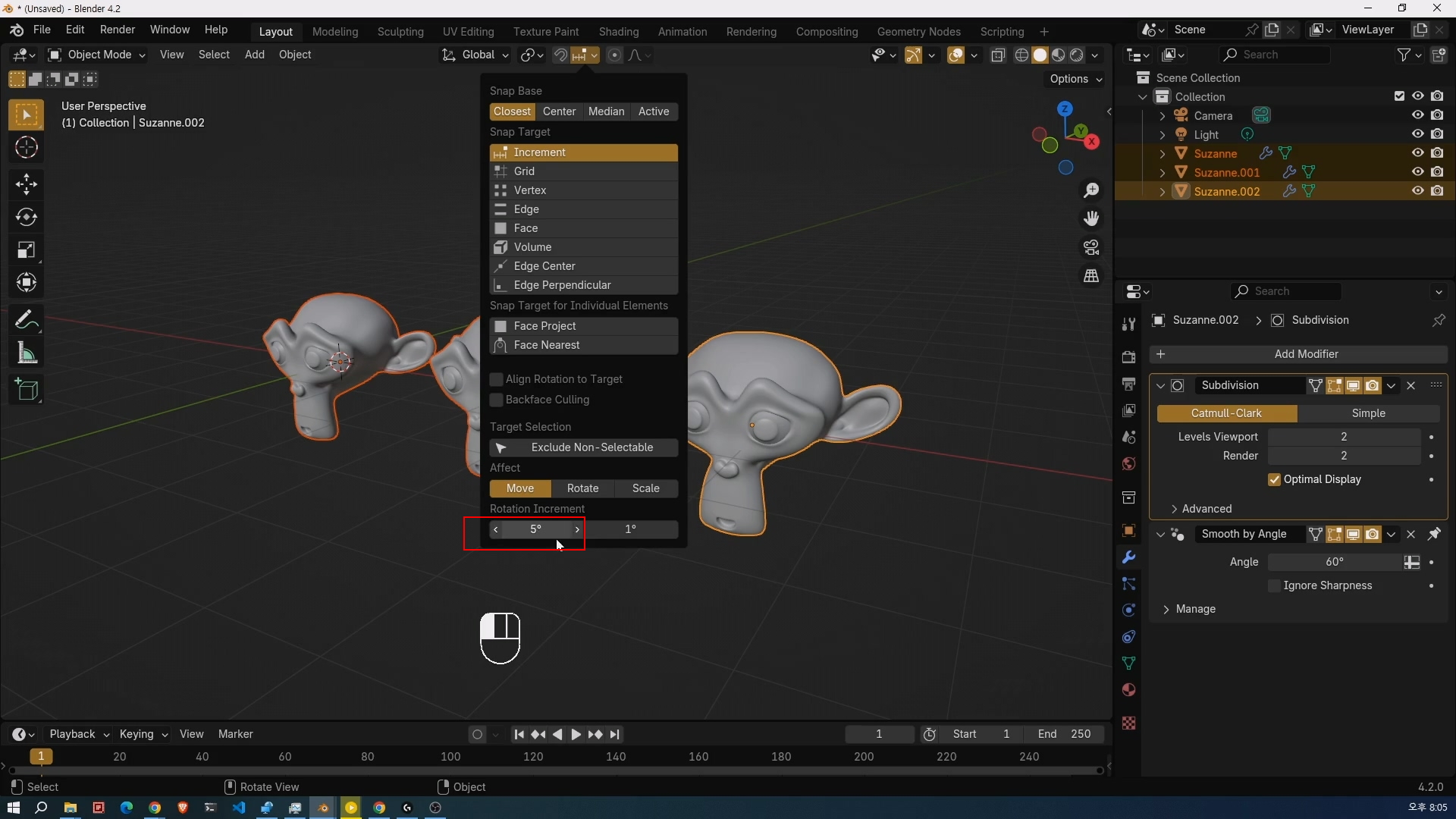This screenshot has height=819, width=1456.
Task: Click the zoom view magnifier icon
Action: pyautogui.click(x=1091, y=190)
